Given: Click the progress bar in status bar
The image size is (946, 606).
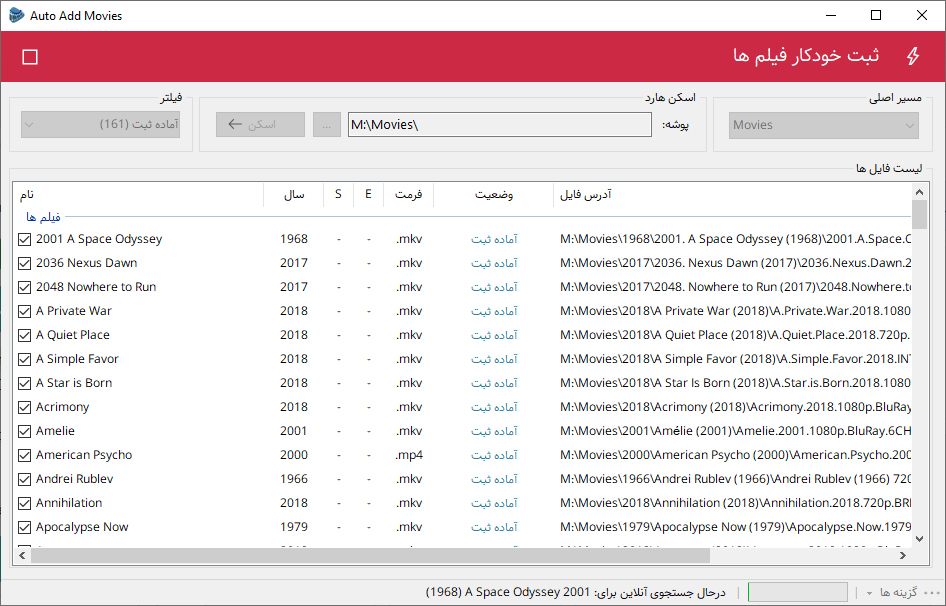Looking at the screenshot, I should [x=798, y=592].
